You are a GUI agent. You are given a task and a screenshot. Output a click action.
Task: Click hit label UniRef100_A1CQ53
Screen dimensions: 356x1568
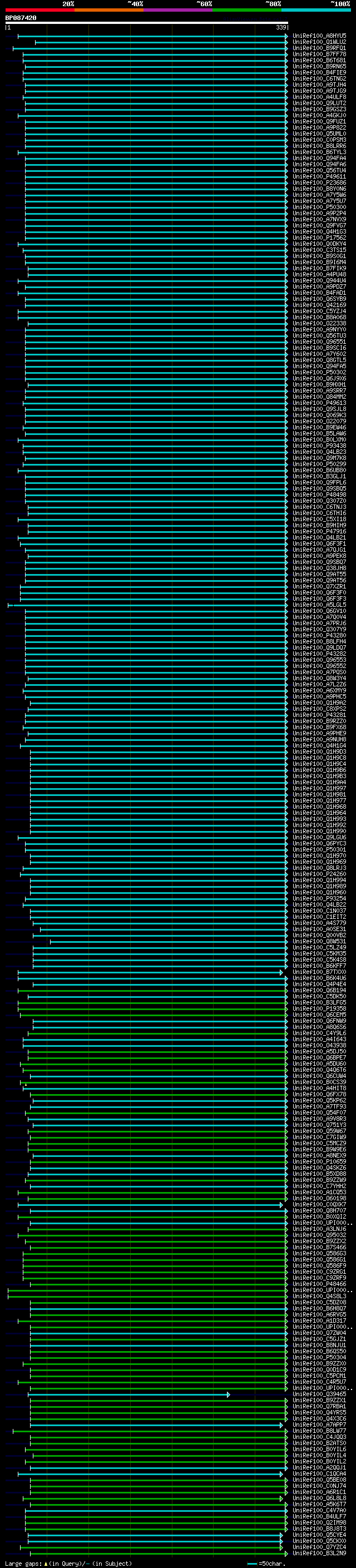[319, 1192]
